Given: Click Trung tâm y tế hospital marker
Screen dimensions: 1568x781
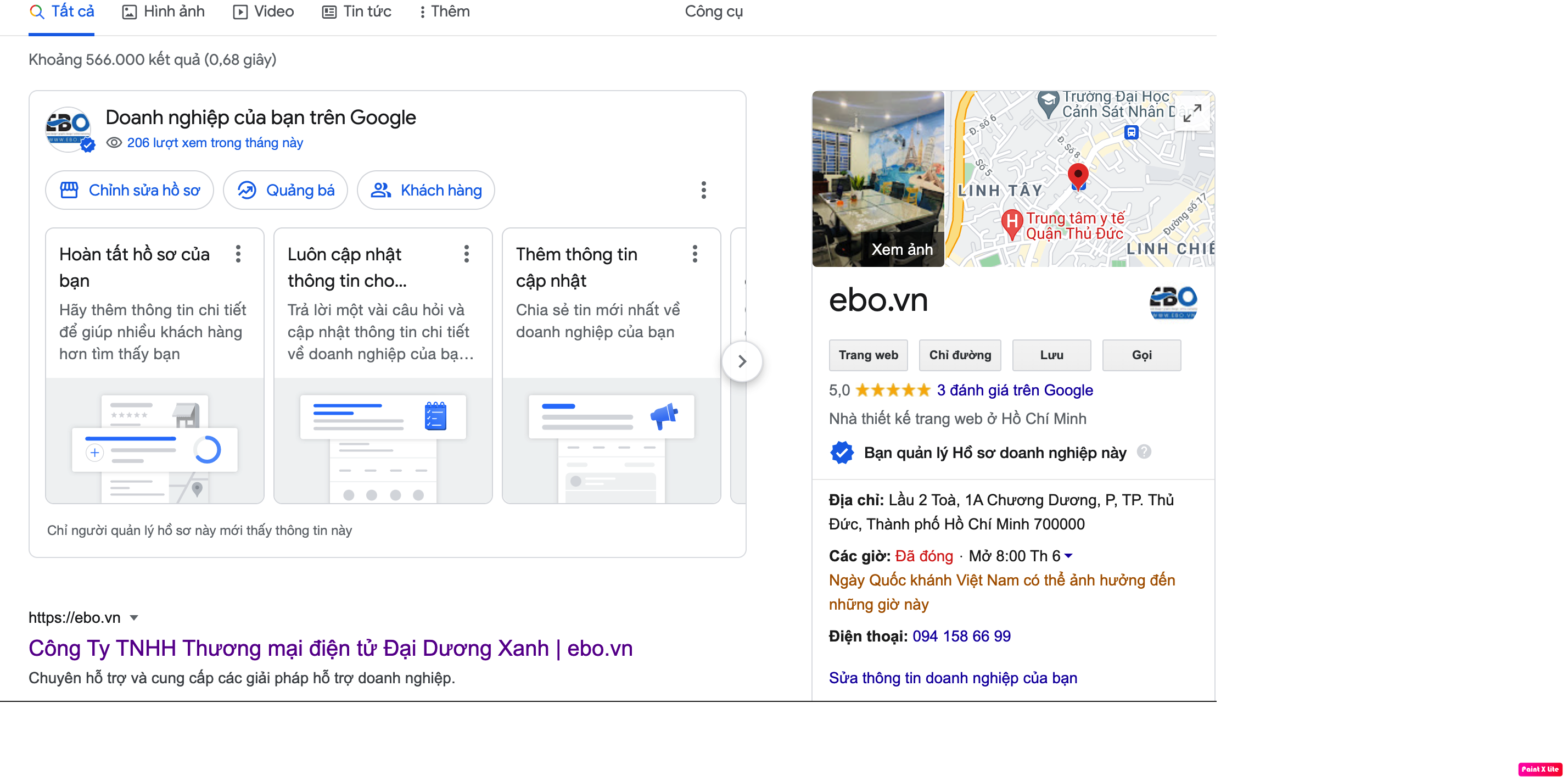Looking at the screenshot, I should point(1012,224).
